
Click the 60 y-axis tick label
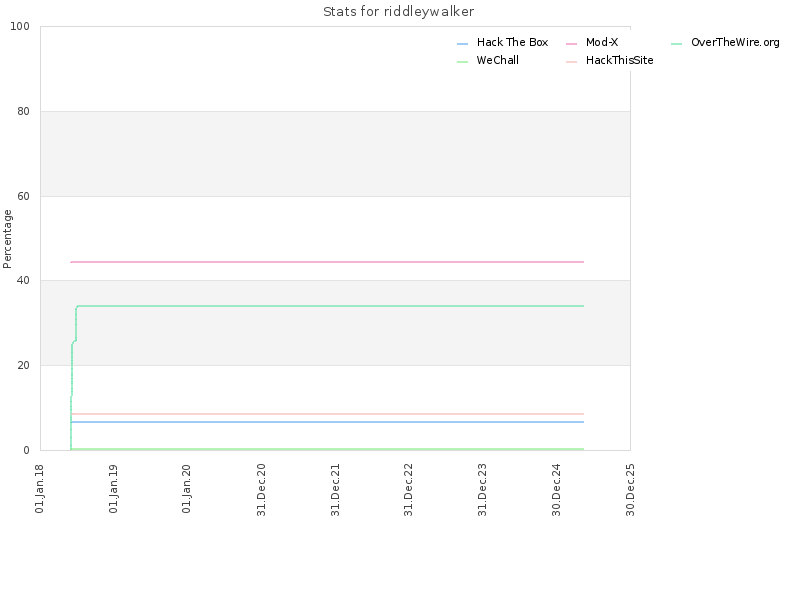23,196
